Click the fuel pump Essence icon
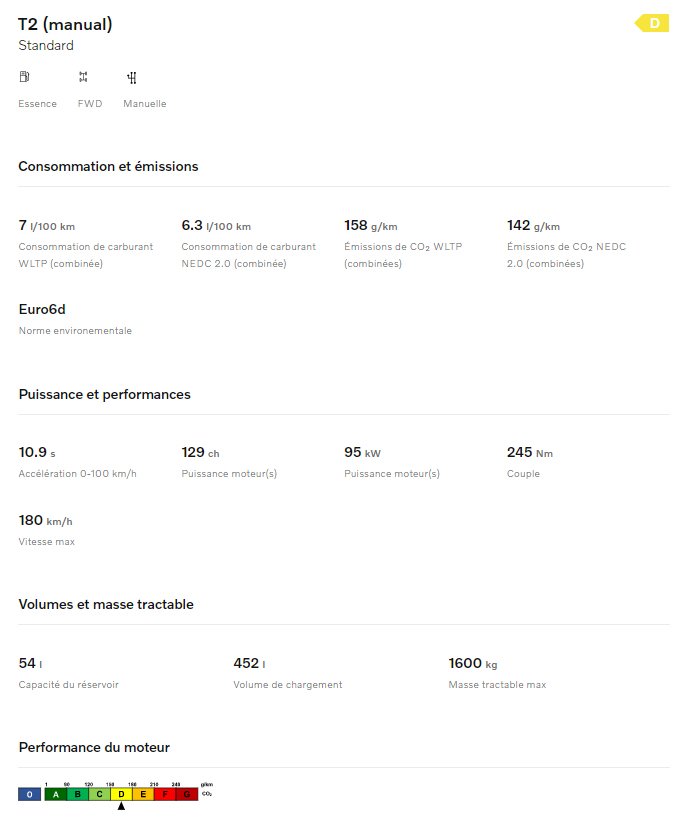 [x=24, y=77]
